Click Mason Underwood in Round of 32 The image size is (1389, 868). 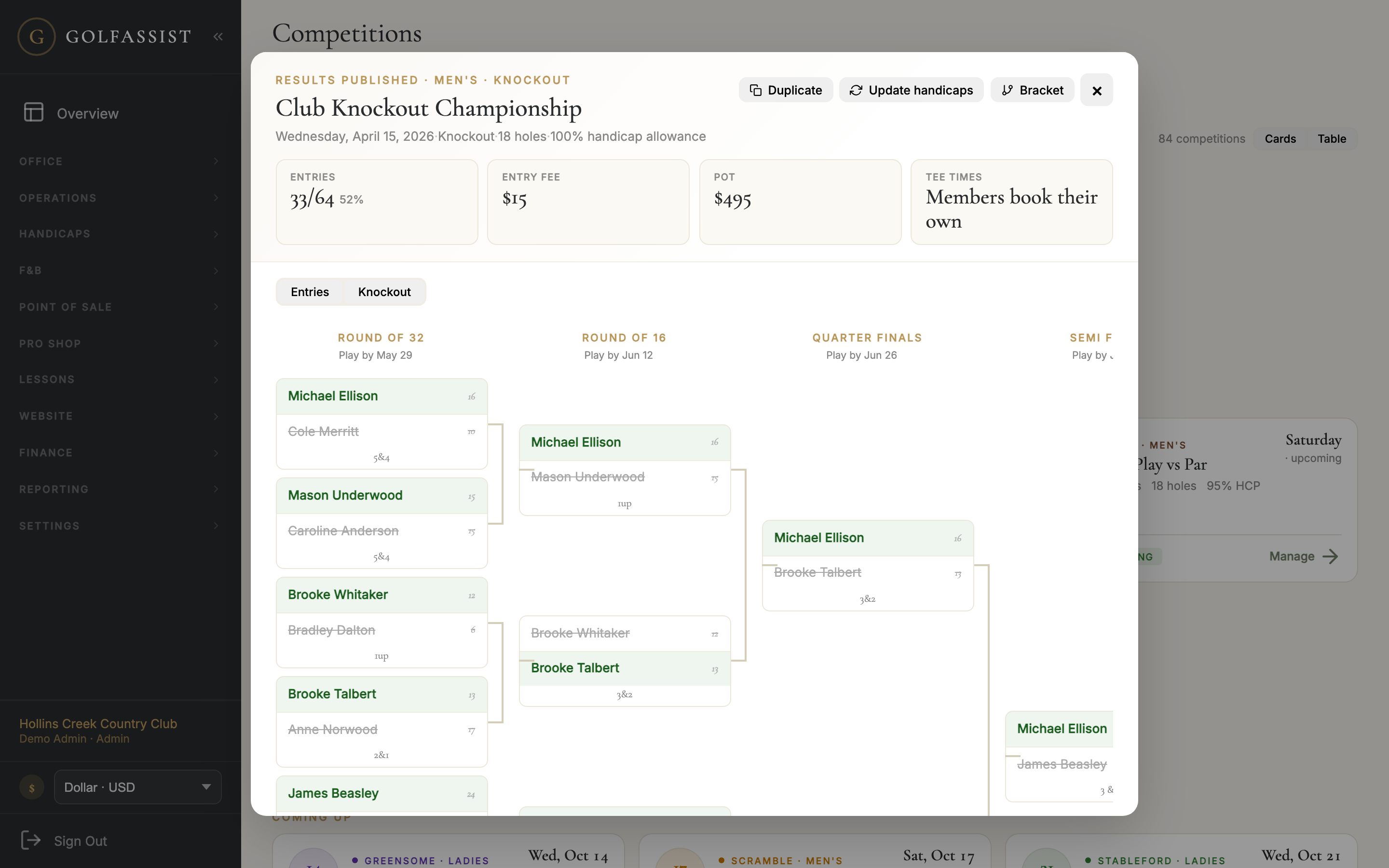pos(381,495)
